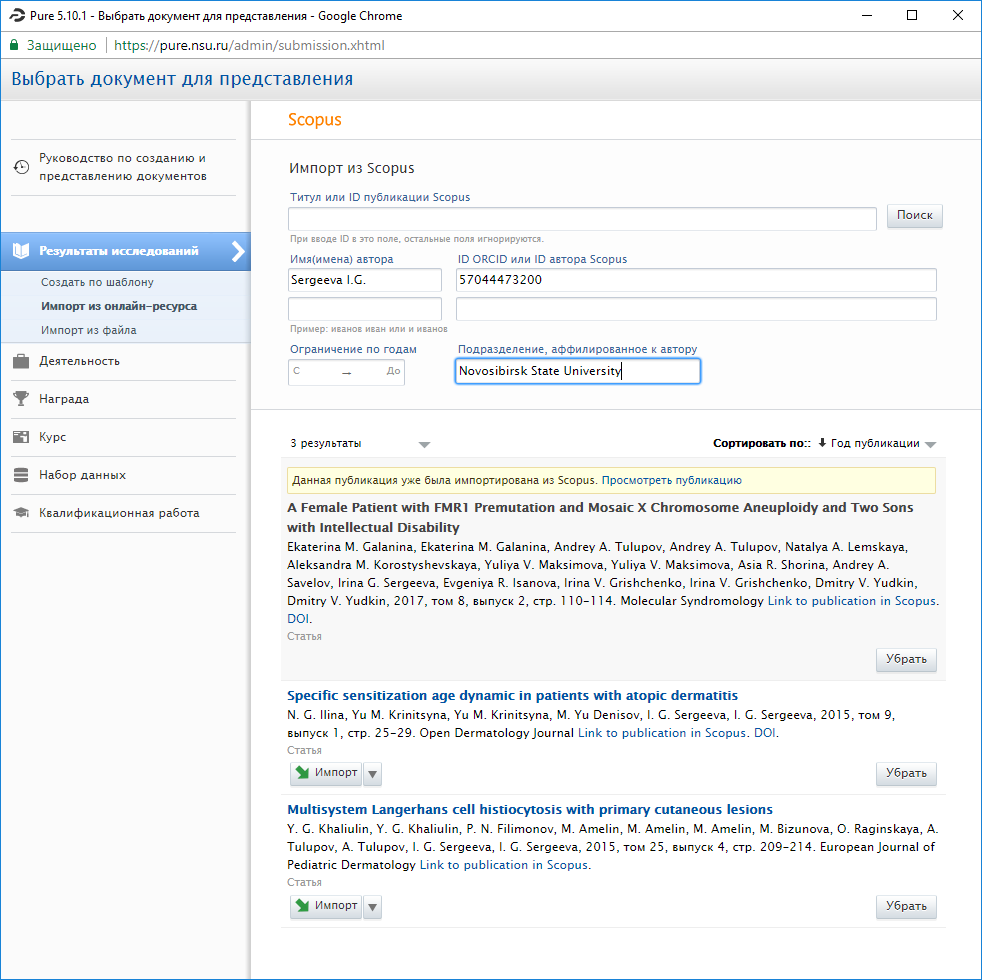Click the affiliation field Novosibirsk State University

click(577, 371)
